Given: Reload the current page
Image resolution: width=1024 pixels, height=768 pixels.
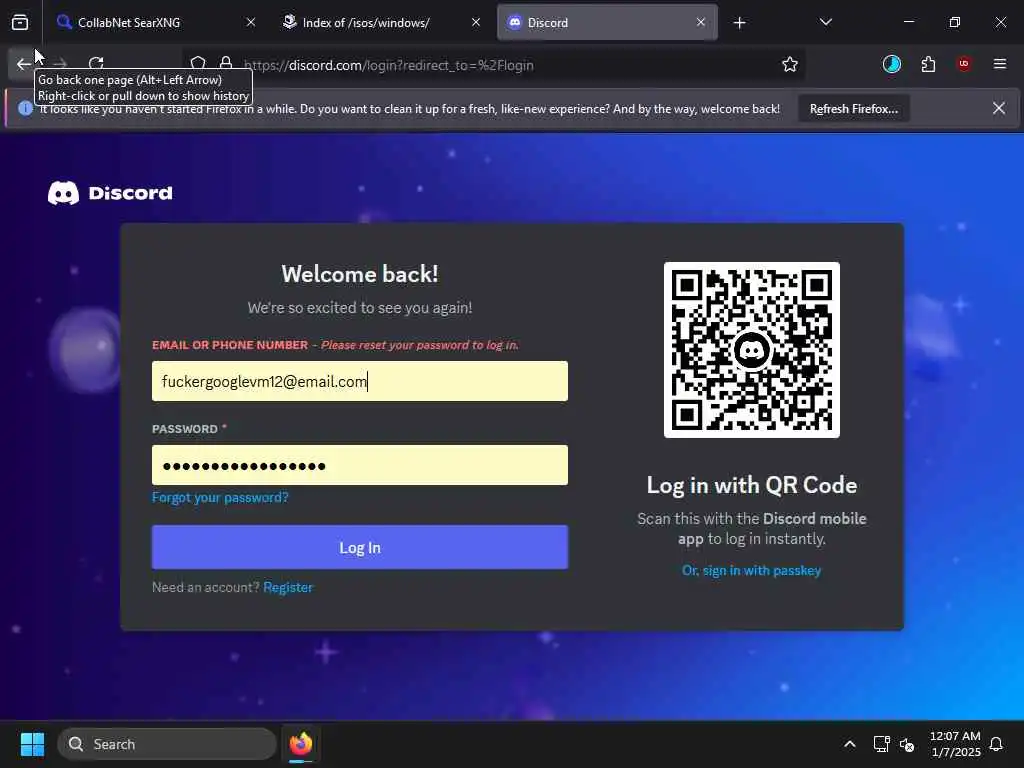Looking at the screenshot, I should (x=96, y=64).
